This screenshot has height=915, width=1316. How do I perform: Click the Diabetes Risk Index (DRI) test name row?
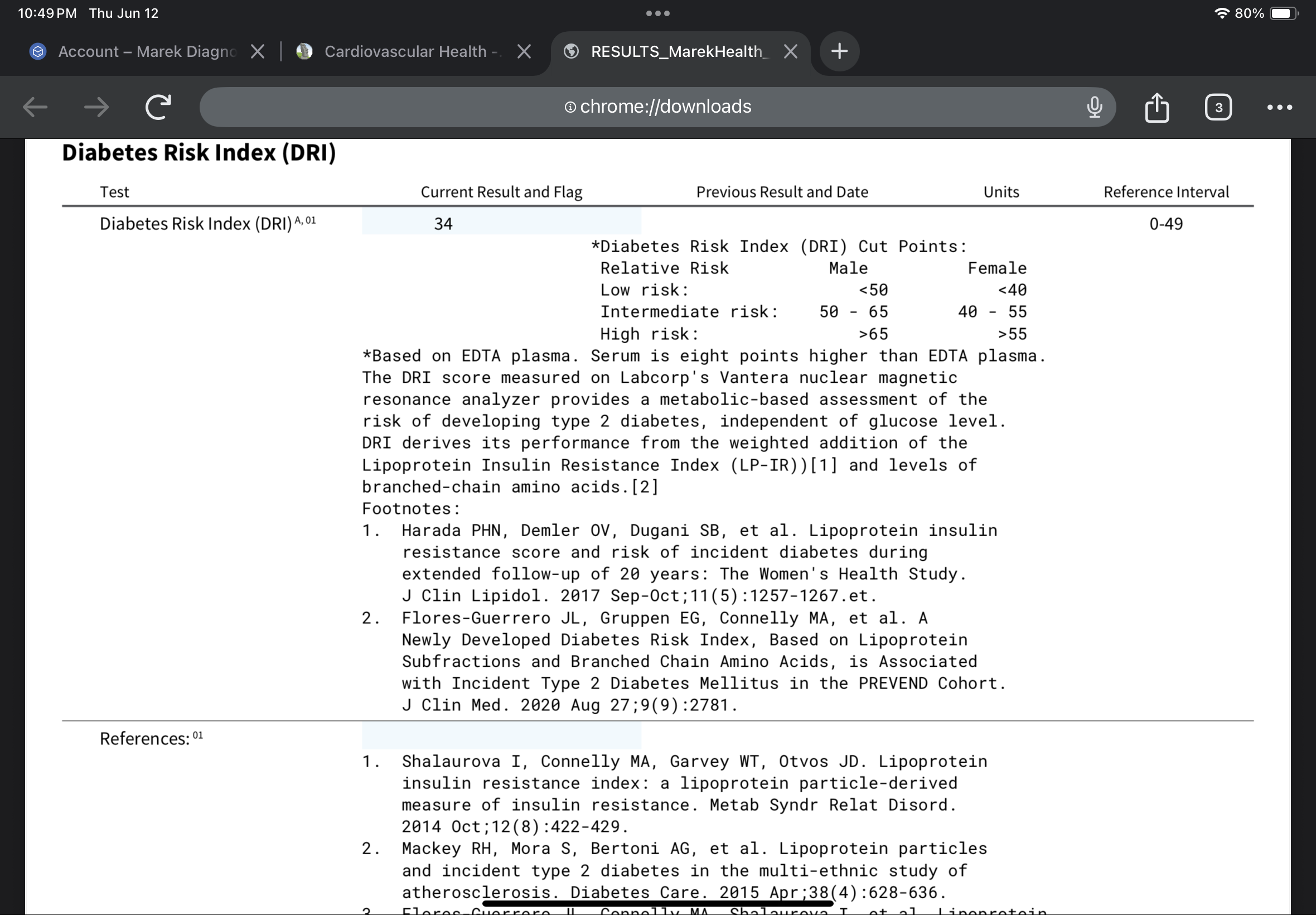[207, 224]
